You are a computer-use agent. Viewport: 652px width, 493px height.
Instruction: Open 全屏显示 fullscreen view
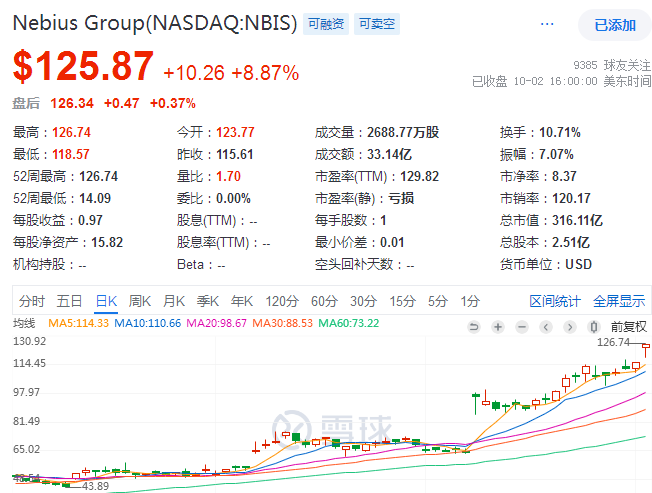pyautogui.click(x=619, y=301)
